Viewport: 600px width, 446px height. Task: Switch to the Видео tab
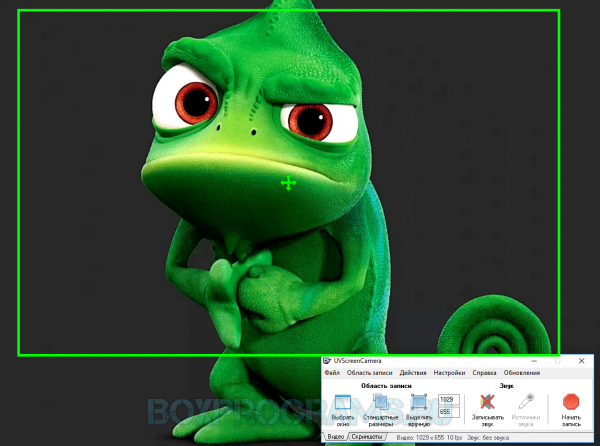pyautogui.click(x=335, y=437)
